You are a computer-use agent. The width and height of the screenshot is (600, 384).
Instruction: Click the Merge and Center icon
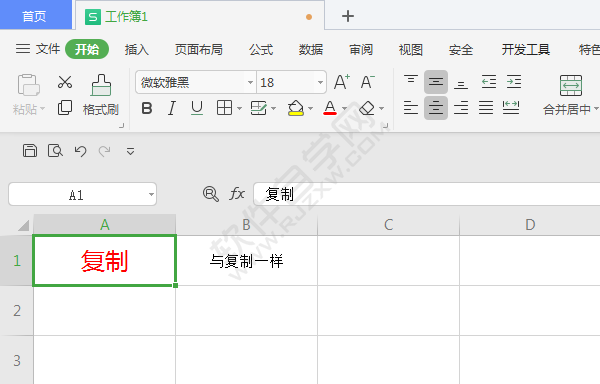click(571, 85)
